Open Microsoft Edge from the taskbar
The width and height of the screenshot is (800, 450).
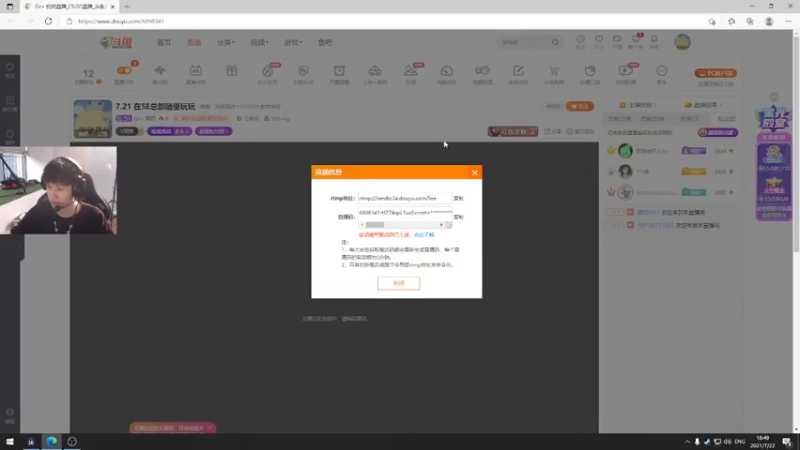52,442
